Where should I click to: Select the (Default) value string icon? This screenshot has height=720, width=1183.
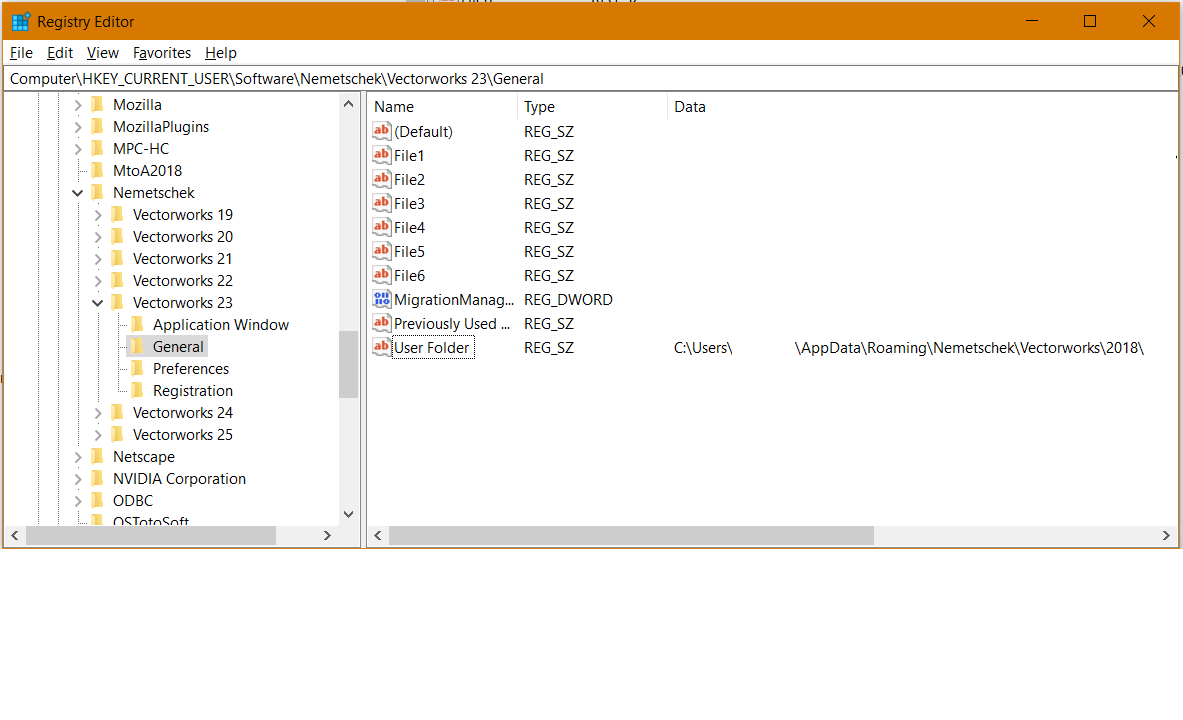(381, 131)
